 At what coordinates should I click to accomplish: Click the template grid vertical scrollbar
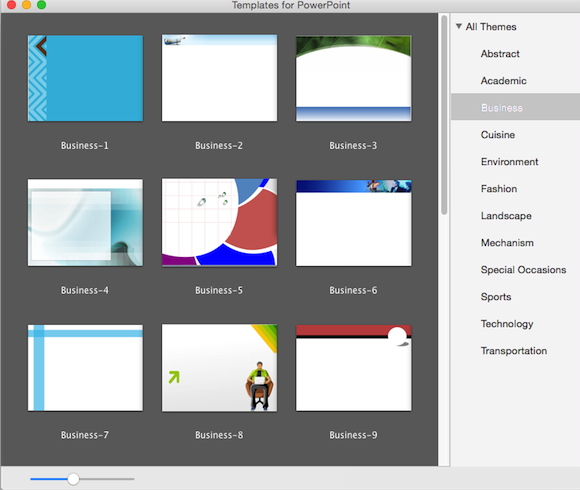444,115
